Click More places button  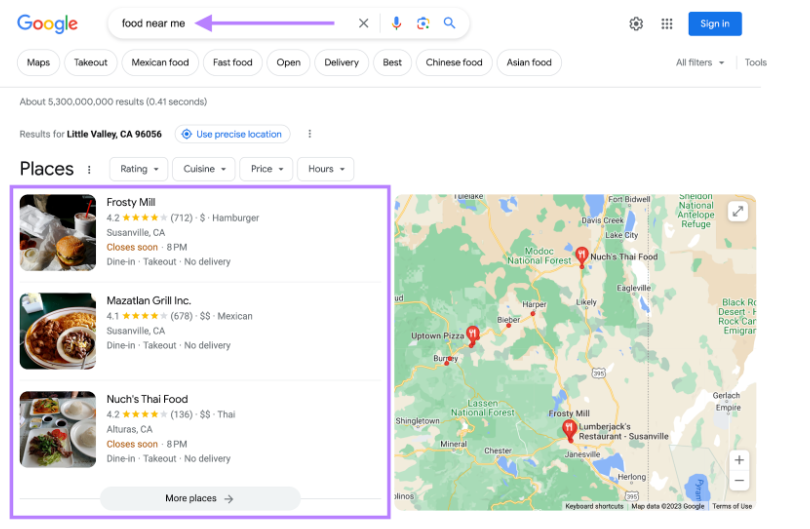[200, 499]
